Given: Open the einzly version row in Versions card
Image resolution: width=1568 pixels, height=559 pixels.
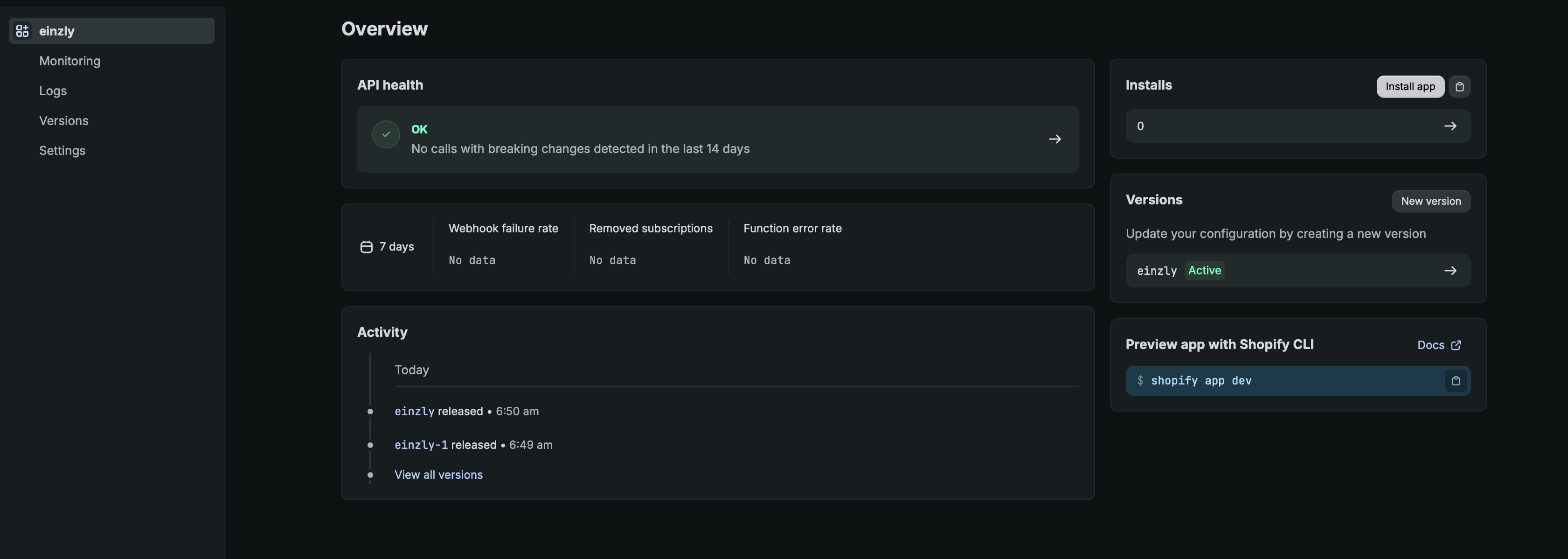Looking at the screenshot, I should 1298,270.
